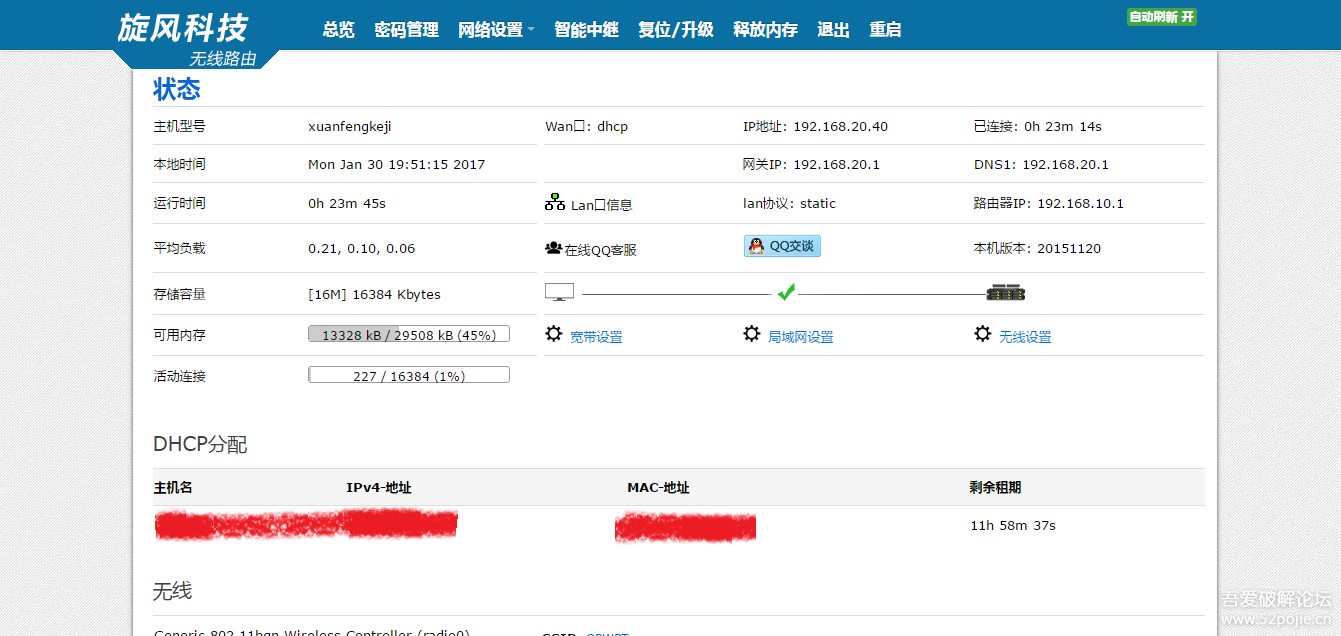The image size is (1341, 636).
Task: Turn off the 自动刷新 auto-refresh toggle
Action: [1161, 16]
